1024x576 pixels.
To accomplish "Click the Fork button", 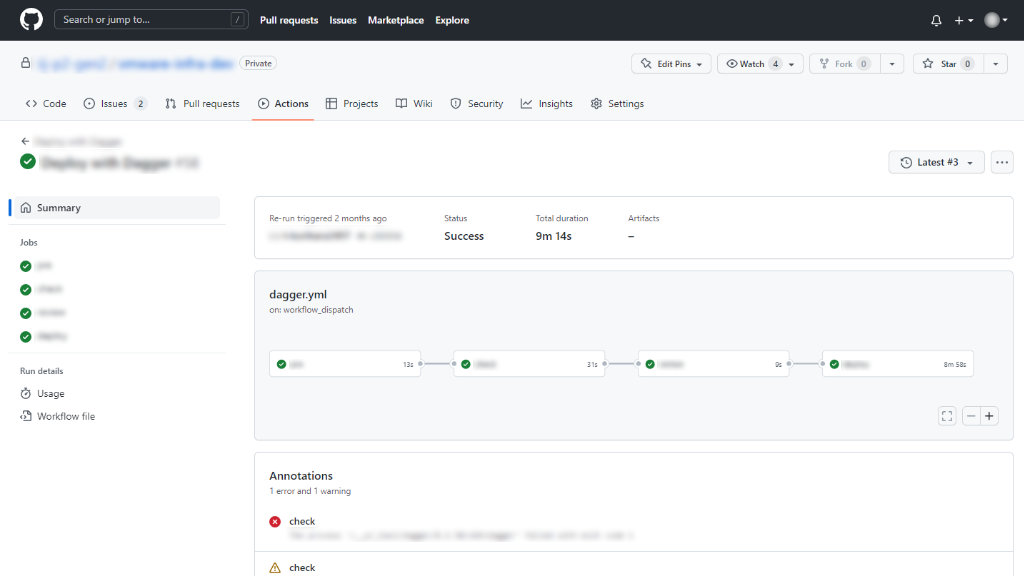I will coord(843,62).
